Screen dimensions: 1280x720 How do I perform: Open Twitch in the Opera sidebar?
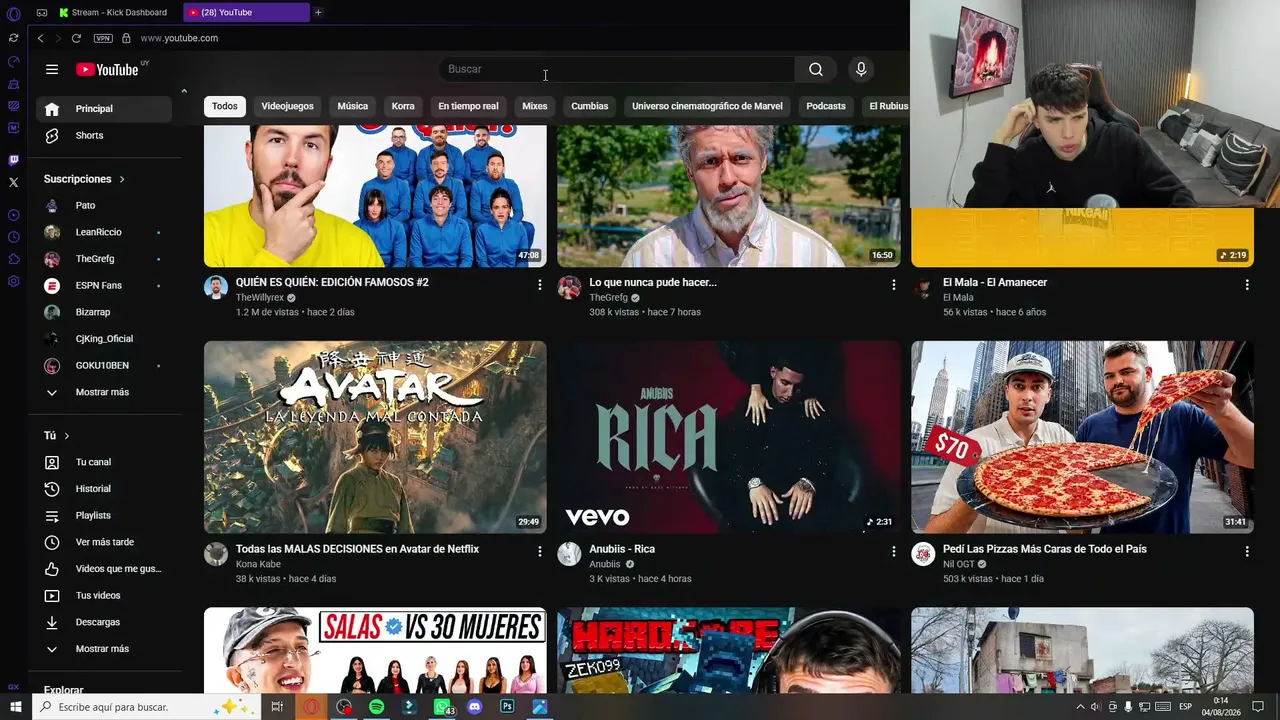pos(13,160)
